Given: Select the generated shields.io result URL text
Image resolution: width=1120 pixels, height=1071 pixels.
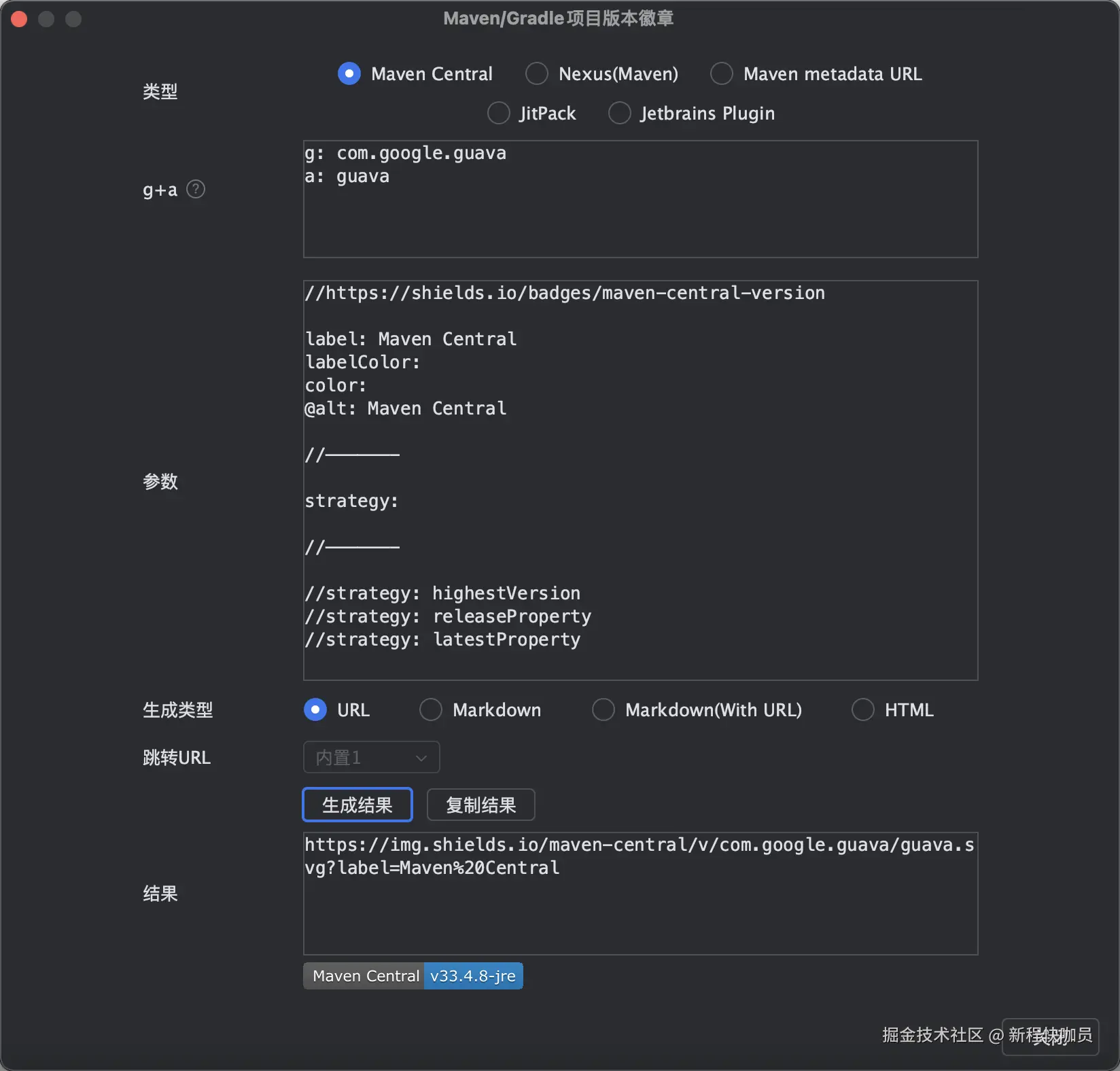Looking at the screenshot, I should 639,856.
